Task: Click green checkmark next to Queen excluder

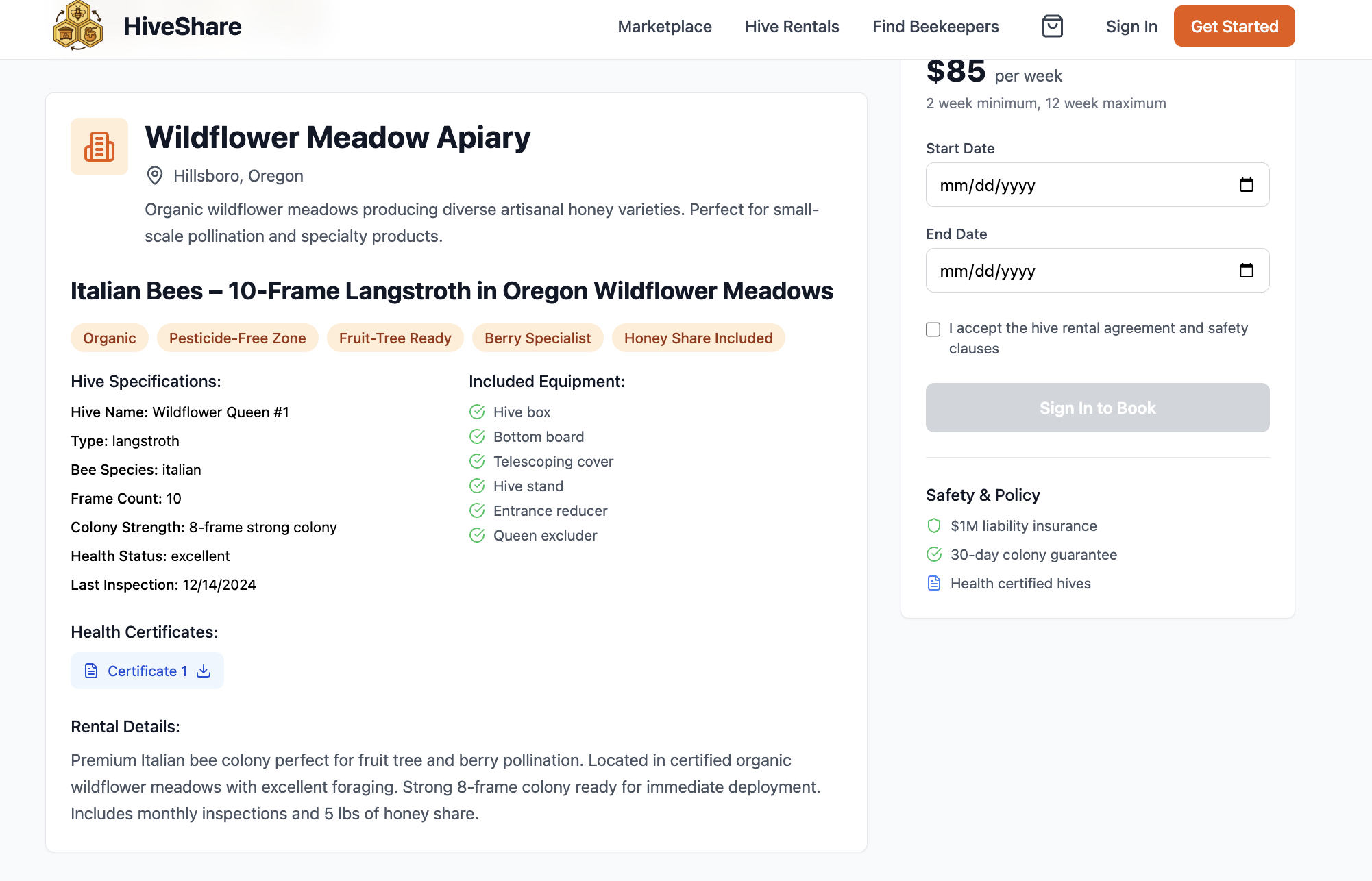Action: 477,535
